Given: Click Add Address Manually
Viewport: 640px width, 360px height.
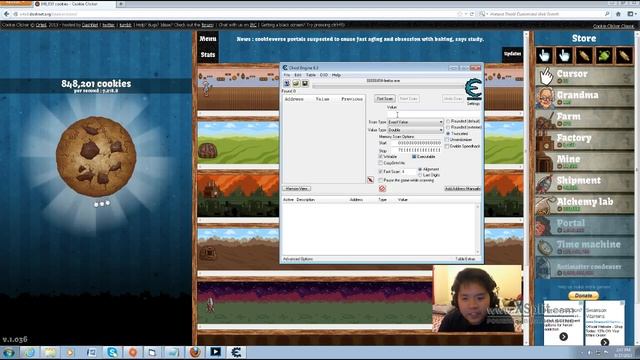Looking at the screenshot, I should pyautogui.click(x=462, y=189).
